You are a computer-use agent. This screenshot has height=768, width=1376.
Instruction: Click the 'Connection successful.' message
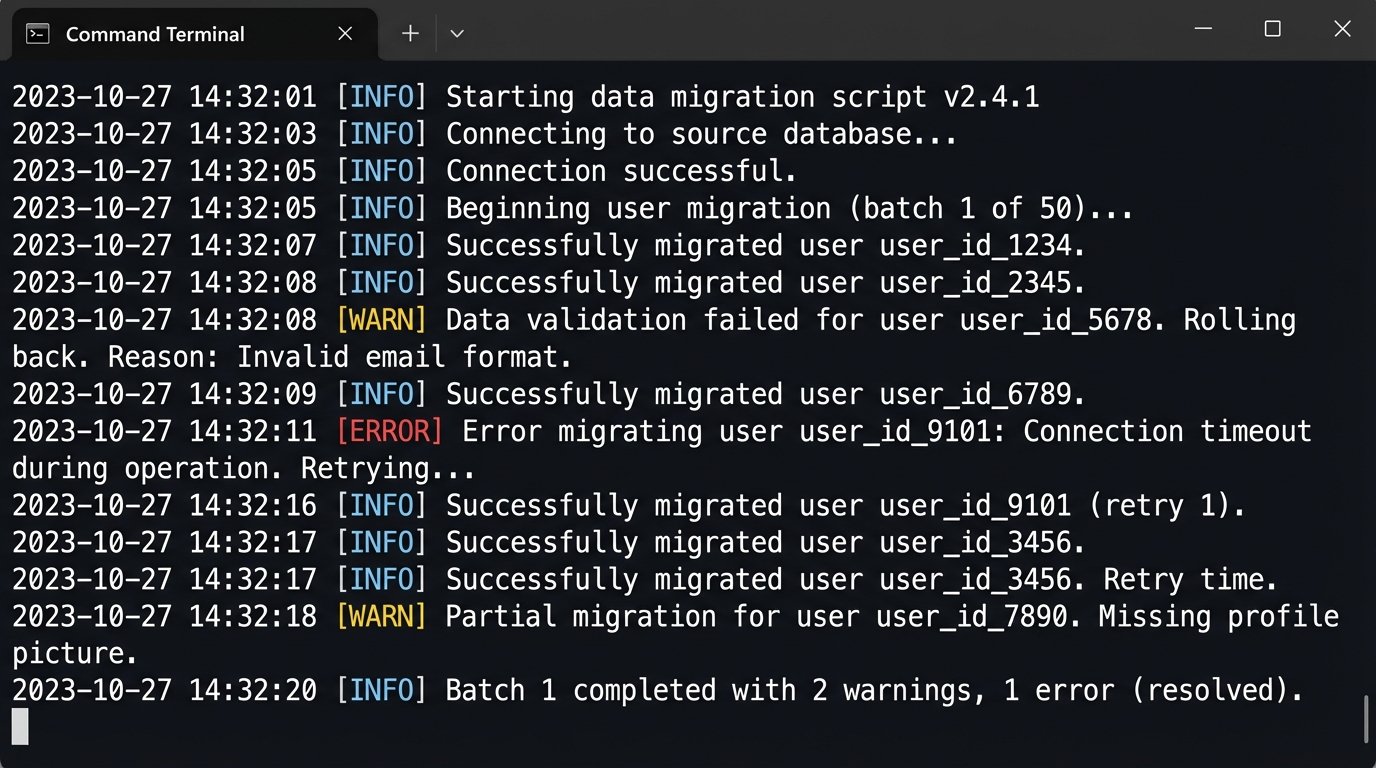(x=621, y=171)
